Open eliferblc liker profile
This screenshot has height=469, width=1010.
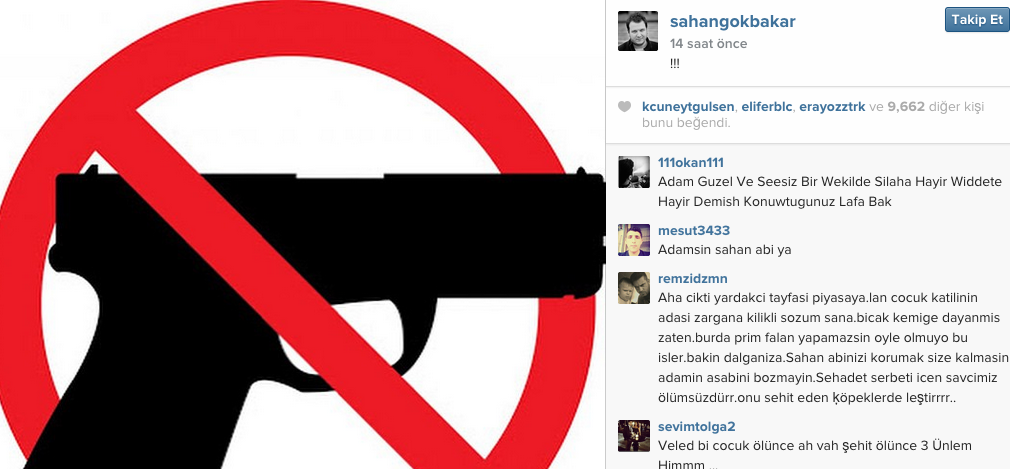(x=767, y=107)
